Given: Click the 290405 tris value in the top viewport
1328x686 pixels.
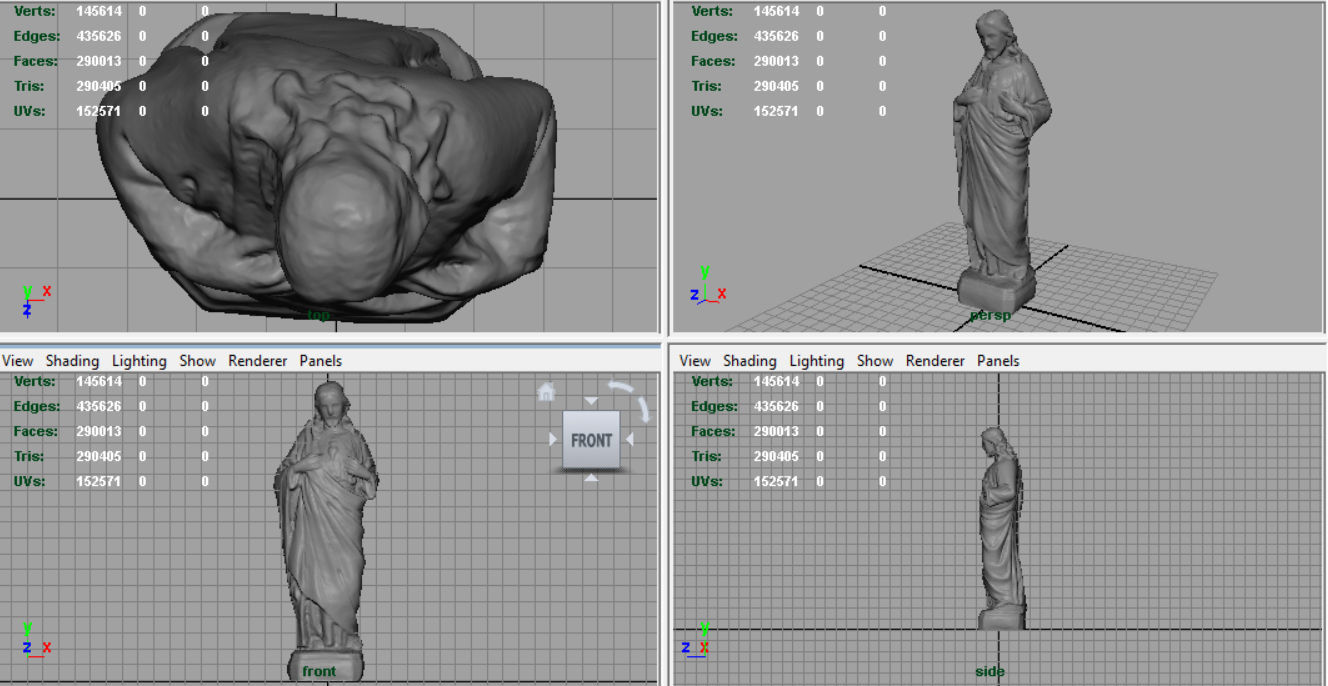Looking at the screenshot, I should pyautogui.click(x=99, y=86).
